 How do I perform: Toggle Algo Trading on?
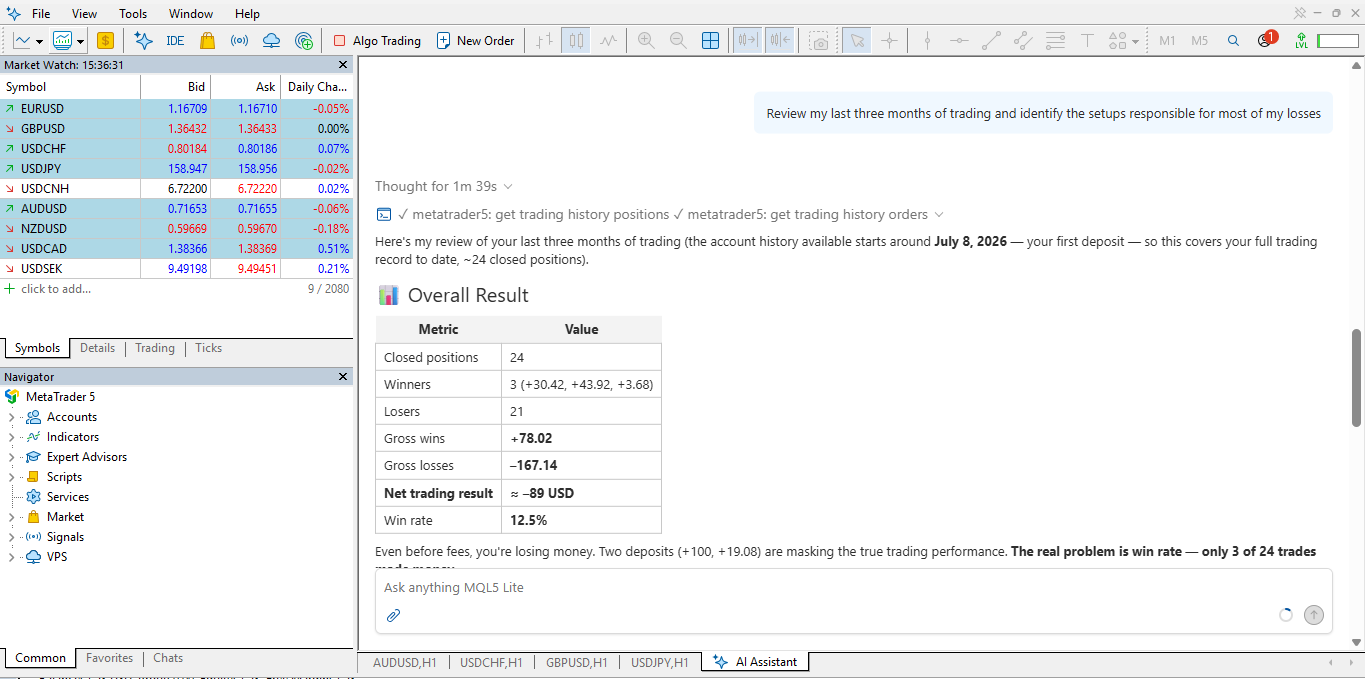377,41
